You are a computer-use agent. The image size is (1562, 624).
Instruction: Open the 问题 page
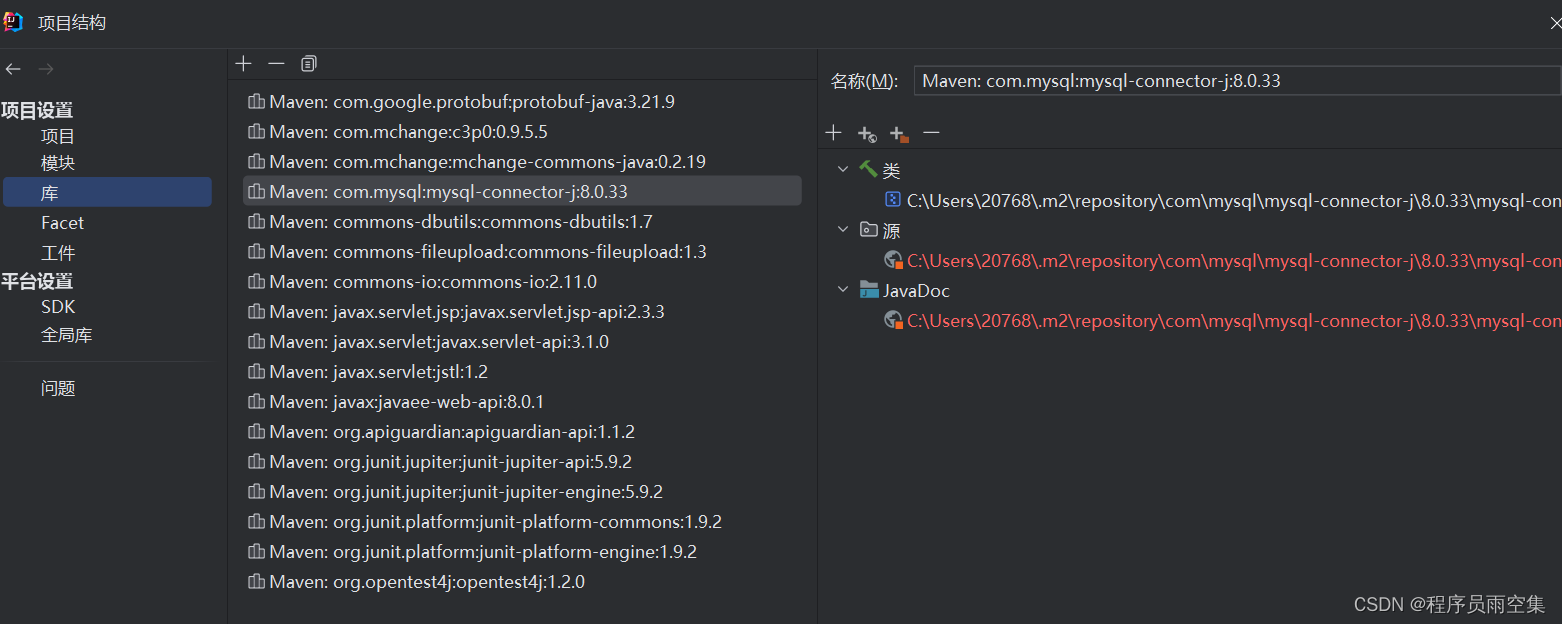click(x=58, y=388)
